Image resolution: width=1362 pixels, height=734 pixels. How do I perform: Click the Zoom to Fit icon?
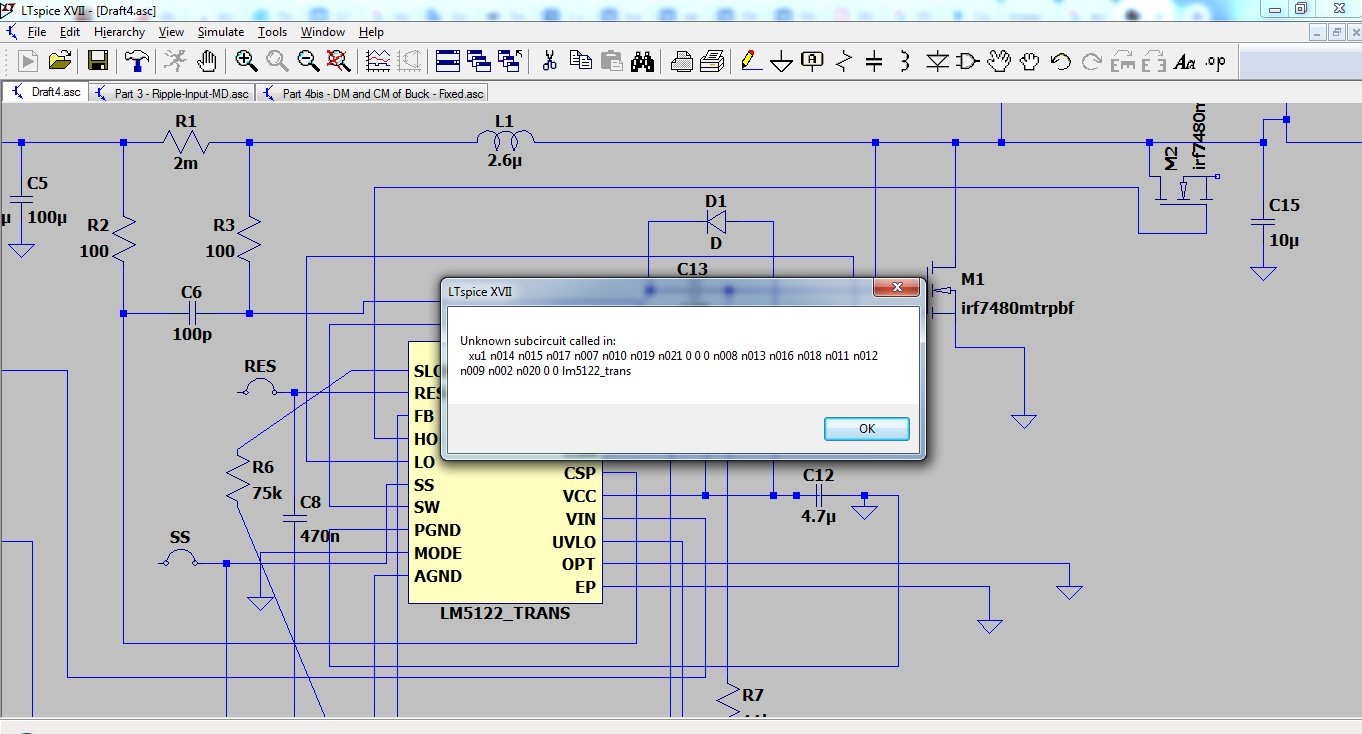click(x=339, y=61)
